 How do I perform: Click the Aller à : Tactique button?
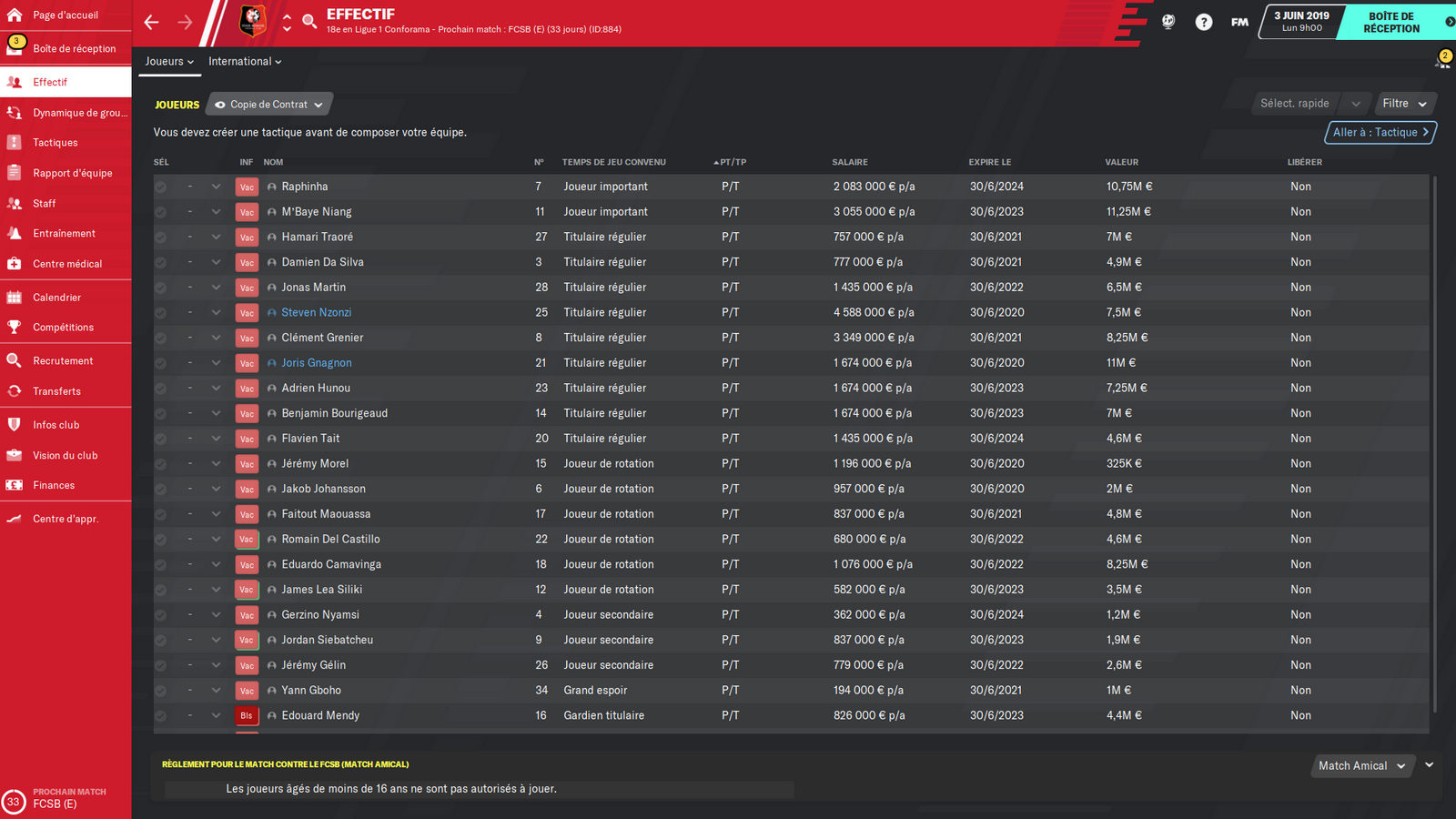click(1380, 133)
